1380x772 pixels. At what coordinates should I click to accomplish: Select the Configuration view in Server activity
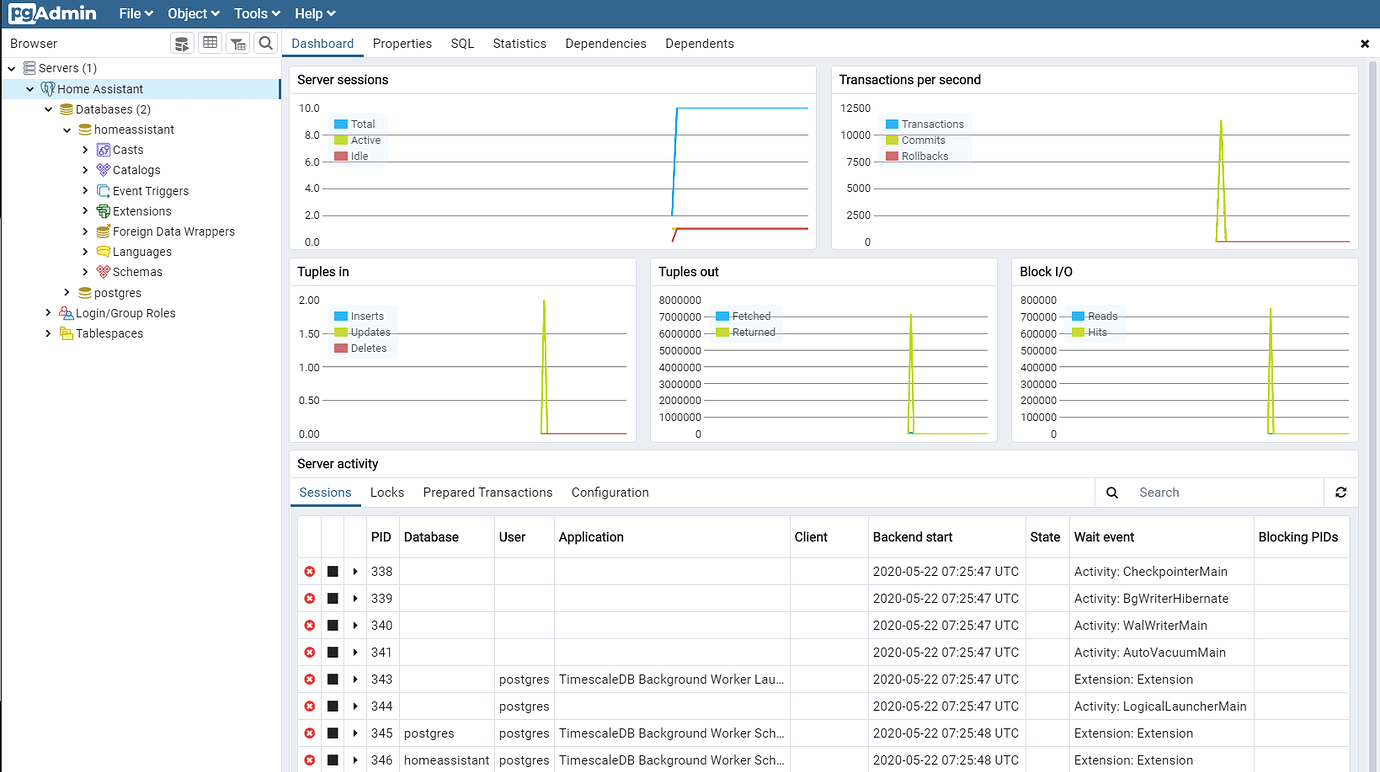click(x=610, y=492)
